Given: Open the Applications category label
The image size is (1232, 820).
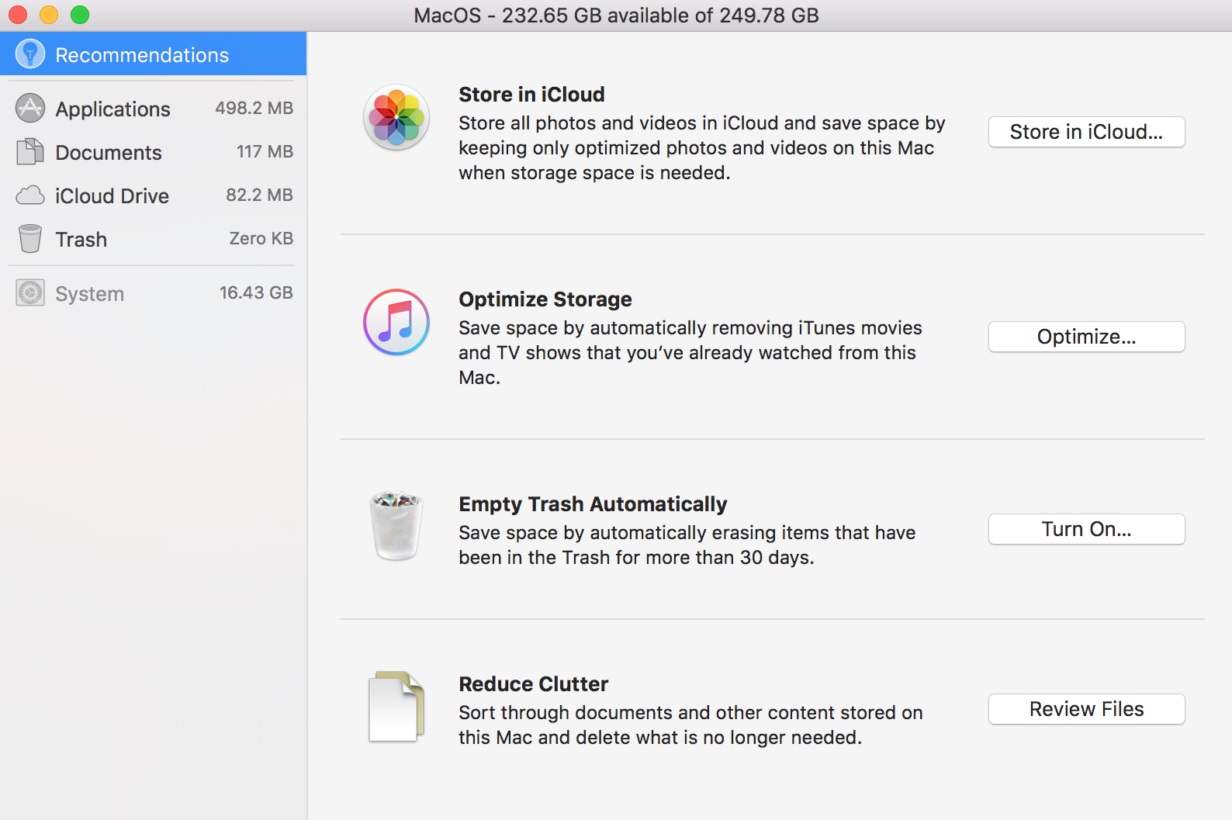Looking at the screenshot, I should [113, 109].
